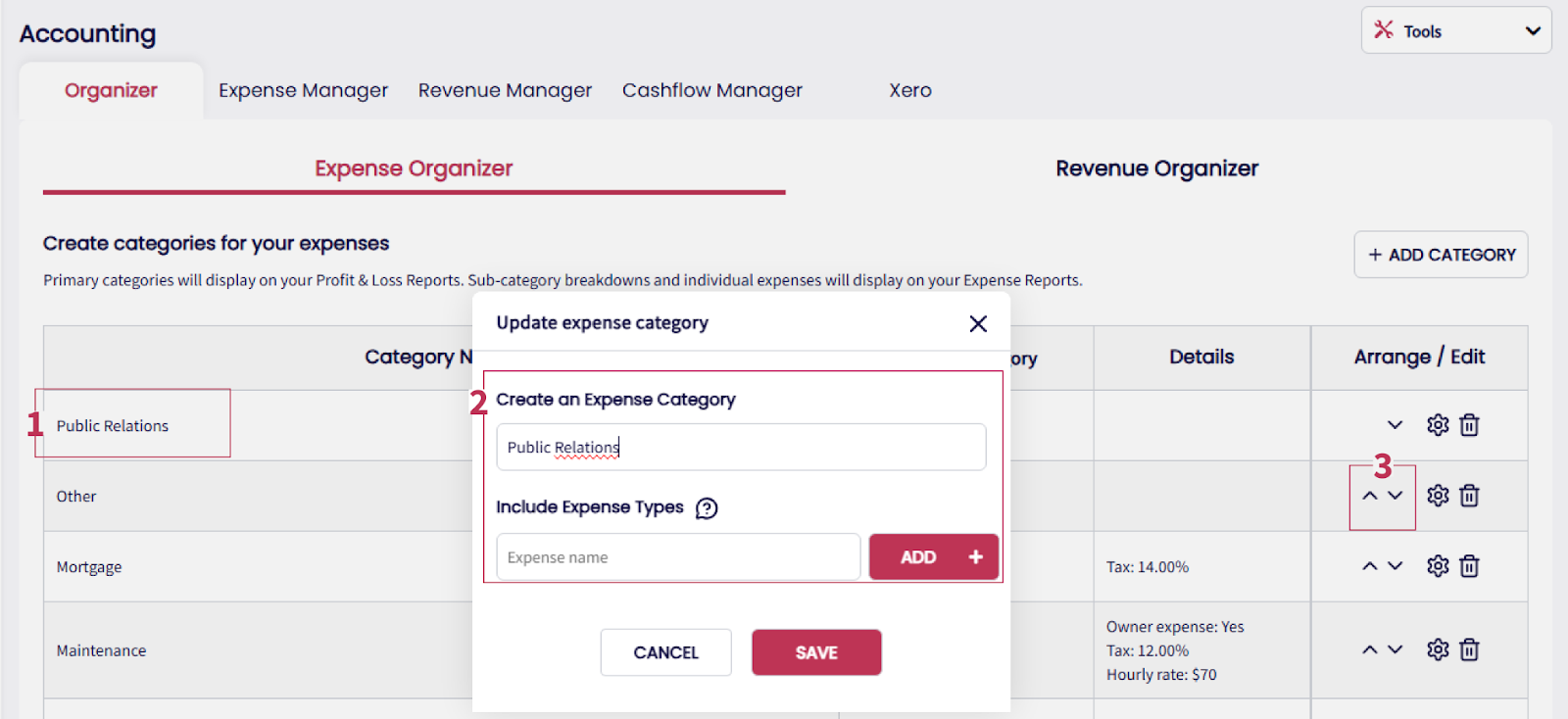Click trash icon in Other row
1568x719 pixels.
(x=1469, y=496)
